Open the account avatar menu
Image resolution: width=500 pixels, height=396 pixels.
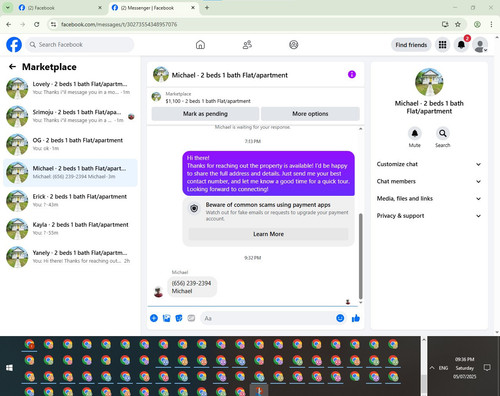point(480,45)
